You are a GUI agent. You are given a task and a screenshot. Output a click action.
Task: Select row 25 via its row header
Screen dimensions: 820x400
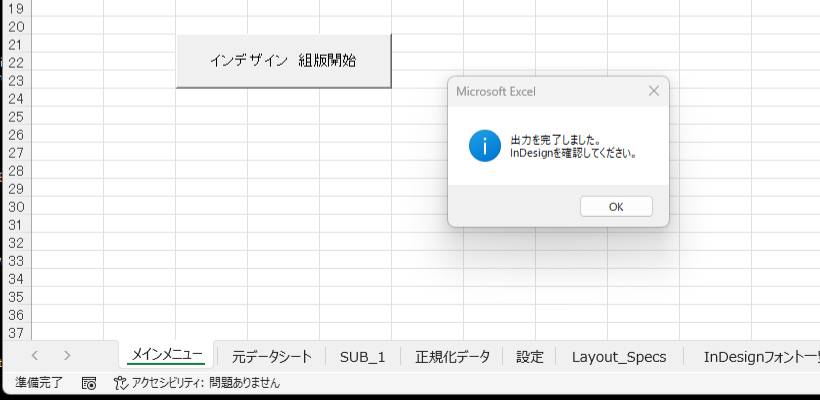[15, 117]
